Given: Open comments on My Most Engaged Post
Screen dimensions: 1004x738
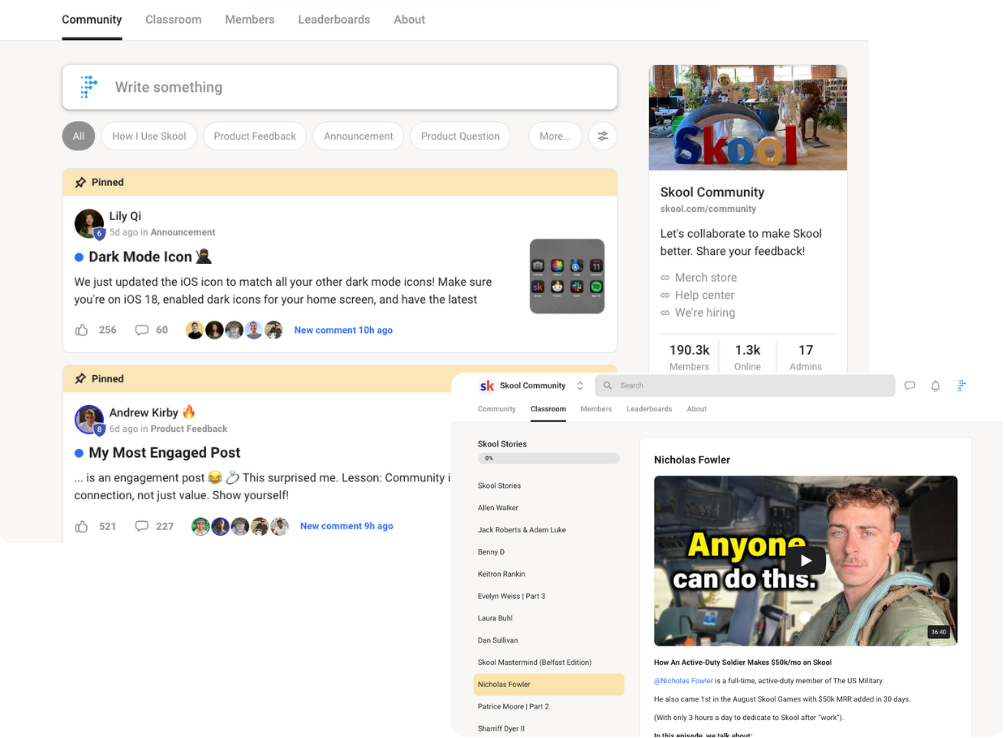Looking at the screenshot, I should tap(142, 526).
